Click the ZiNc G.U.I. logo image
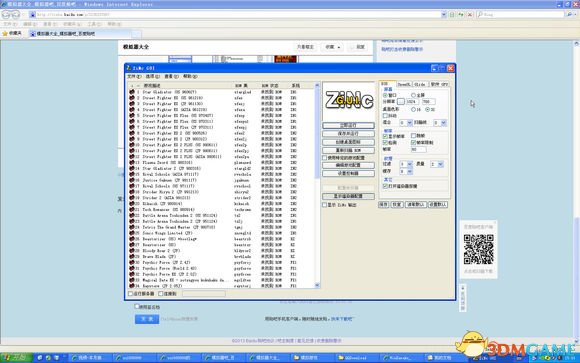This screenshot has width=580, height=363. click(348, 100)
